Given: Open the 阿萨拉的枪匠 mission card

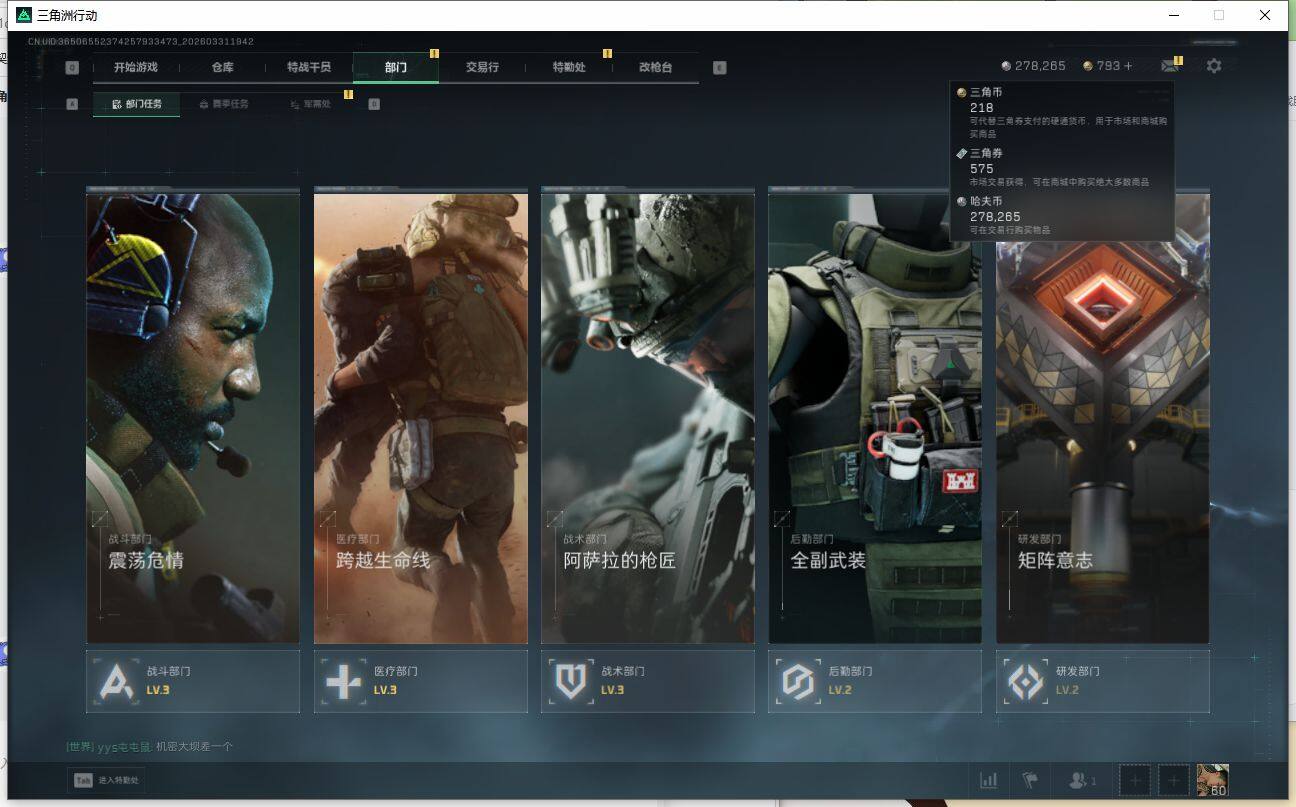Looking at the screenshot, I should 648,418.
